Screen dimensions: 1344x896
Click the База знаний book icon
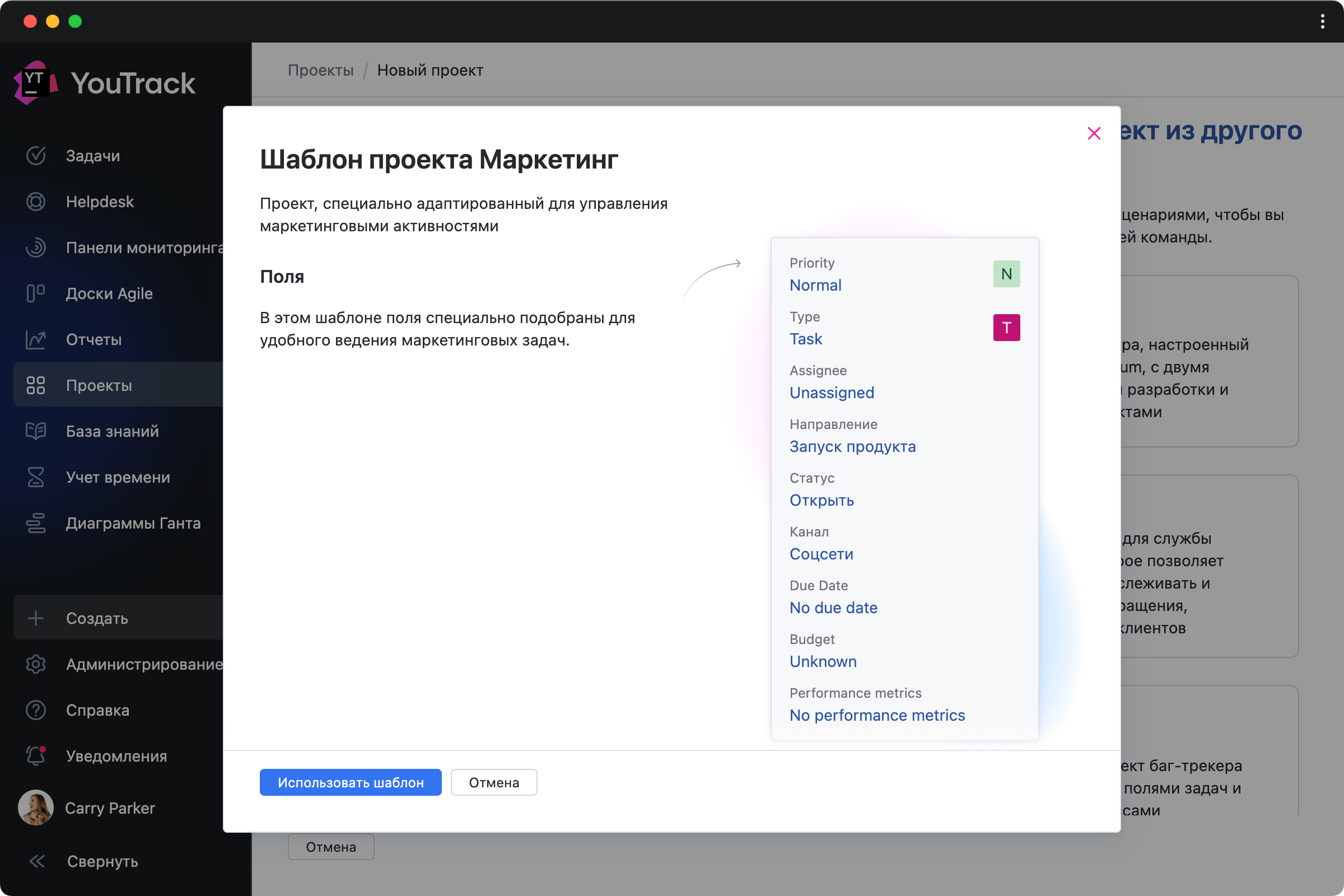point(35,431)
